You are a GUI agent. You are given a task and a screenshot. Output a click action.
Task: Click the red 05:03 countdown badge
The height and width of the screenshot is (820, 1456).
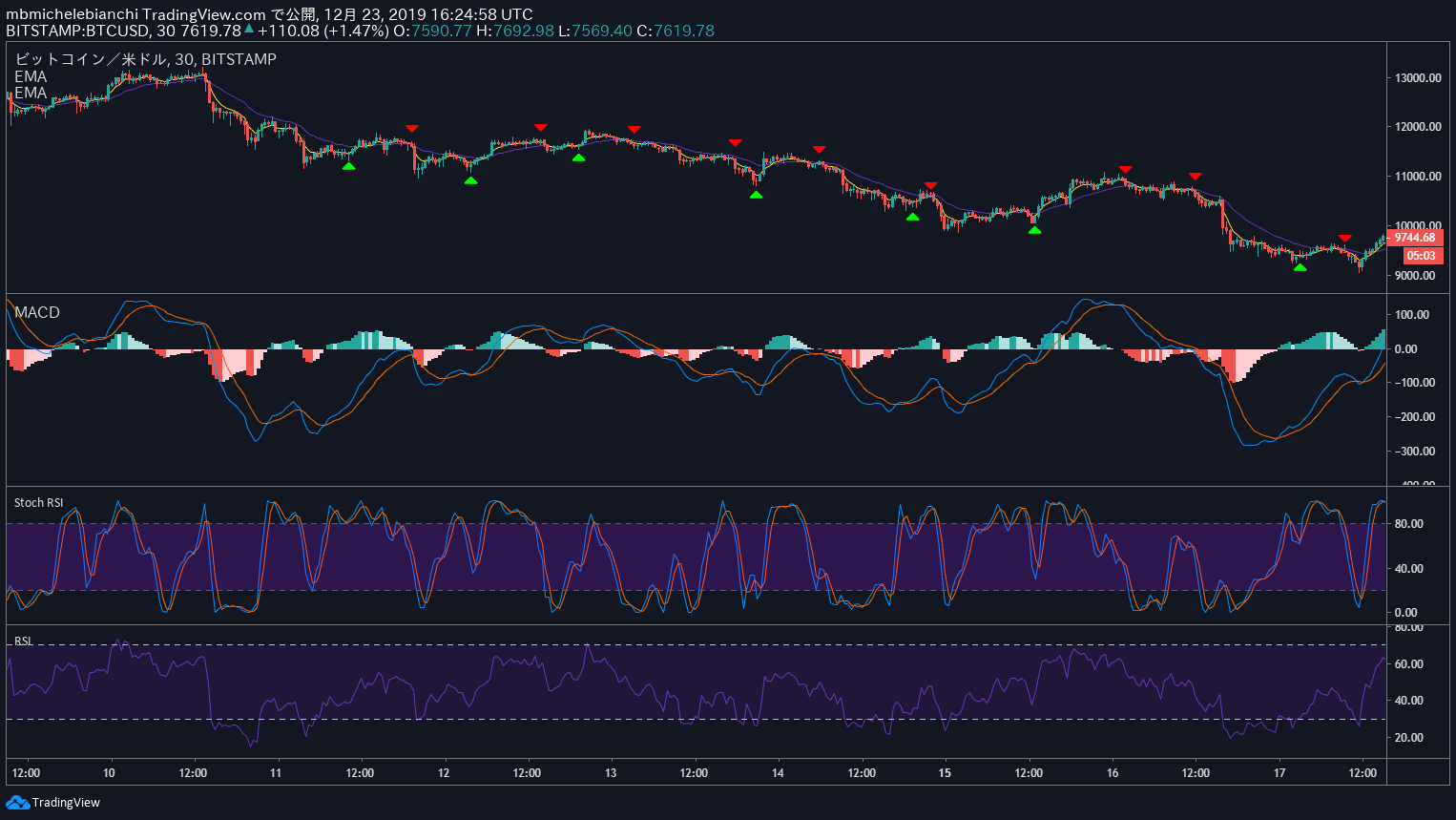pyautogui.click(x=1421, y=256)
